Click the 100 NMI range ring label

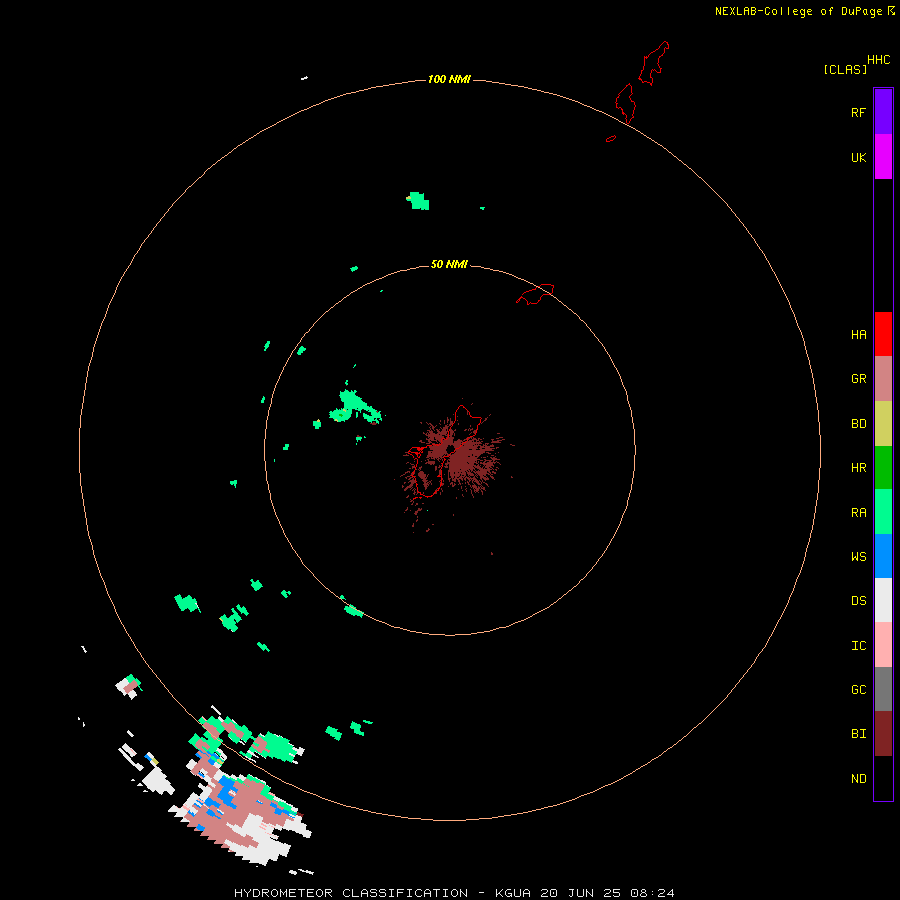(449, 79)
